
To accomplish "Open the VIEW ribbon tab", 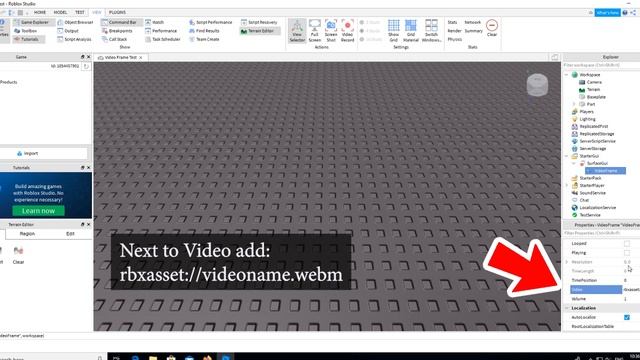I will tap(97, 13).
